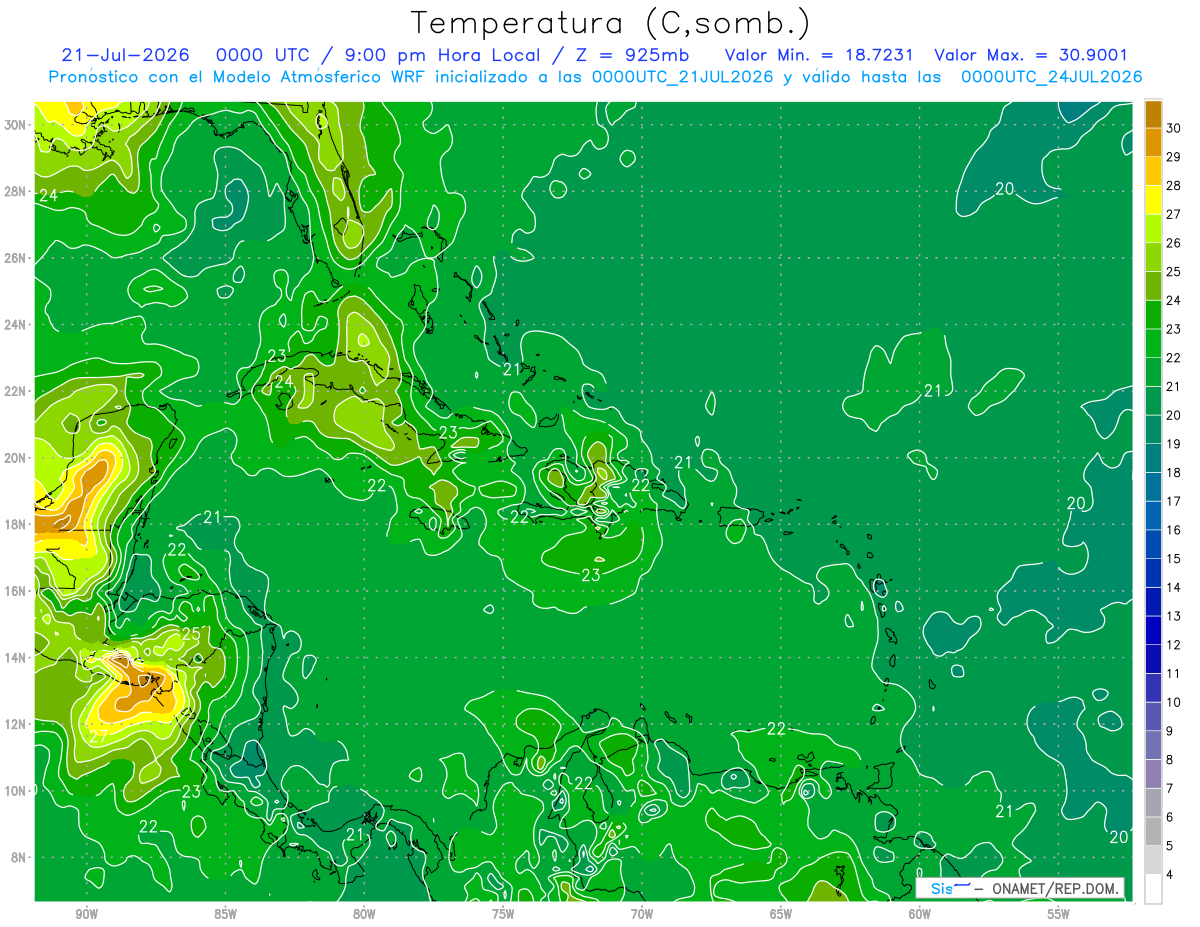Viewport: 1200px width, 927px height.
Task: Click the "30N" latitude axis label
Action: pos(15,125)
